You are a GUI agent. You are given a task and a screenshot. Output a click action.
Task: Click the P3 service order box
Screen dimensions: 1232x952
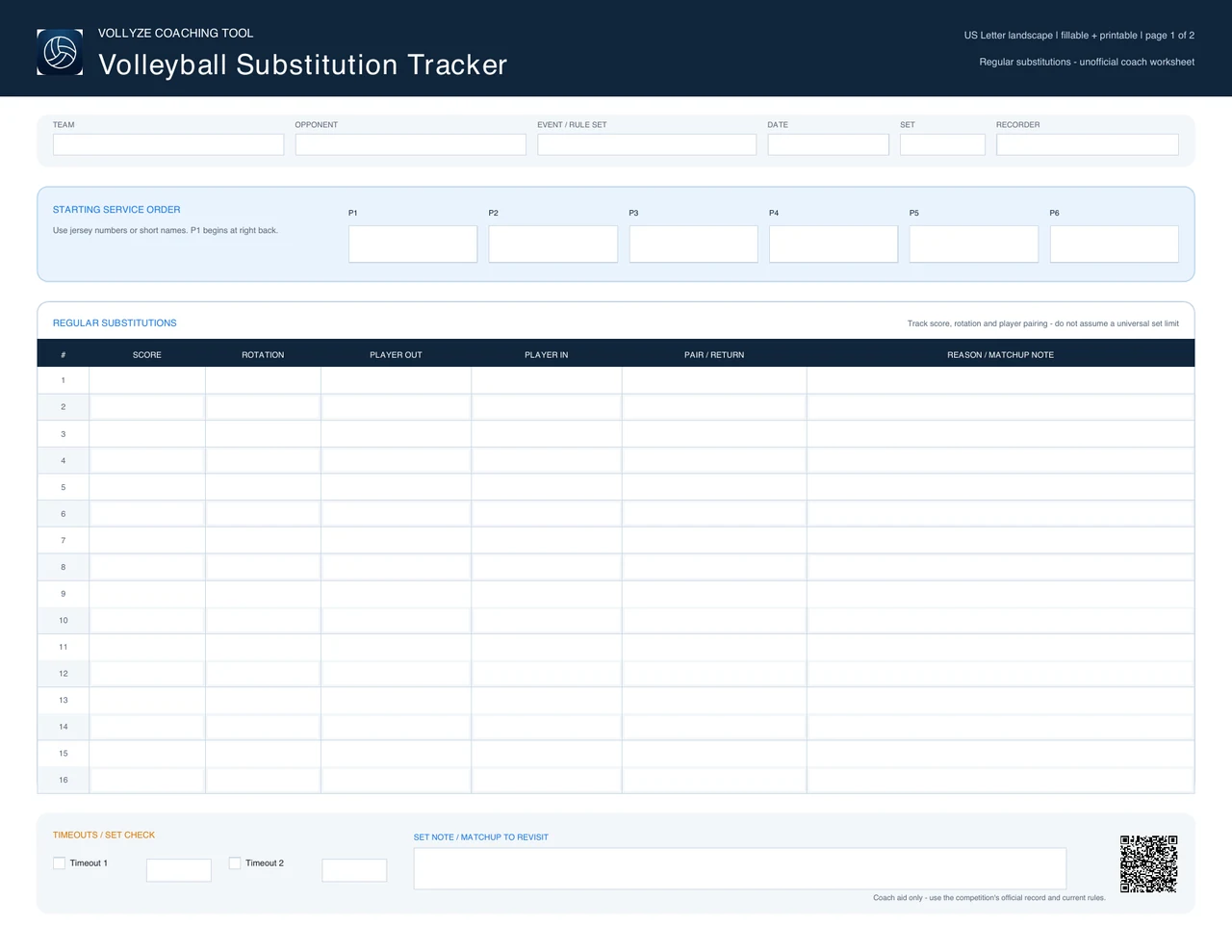693,244
